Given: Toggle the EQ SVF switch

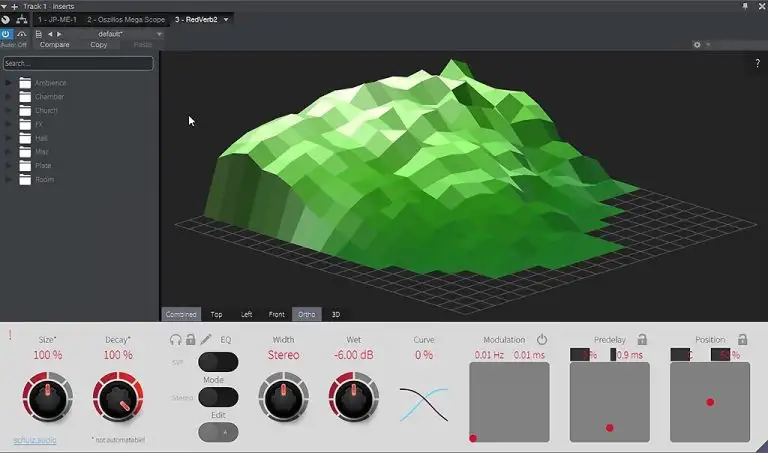Looking at the screenshot, I should (218, 362).
